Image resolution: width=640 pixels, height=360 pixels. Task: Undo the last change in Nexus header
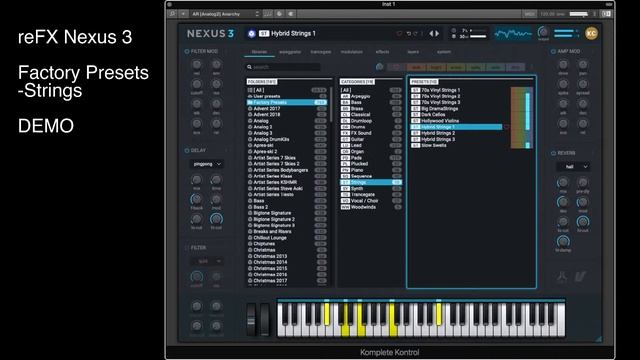pyautogui.click(x=409, y=33)
